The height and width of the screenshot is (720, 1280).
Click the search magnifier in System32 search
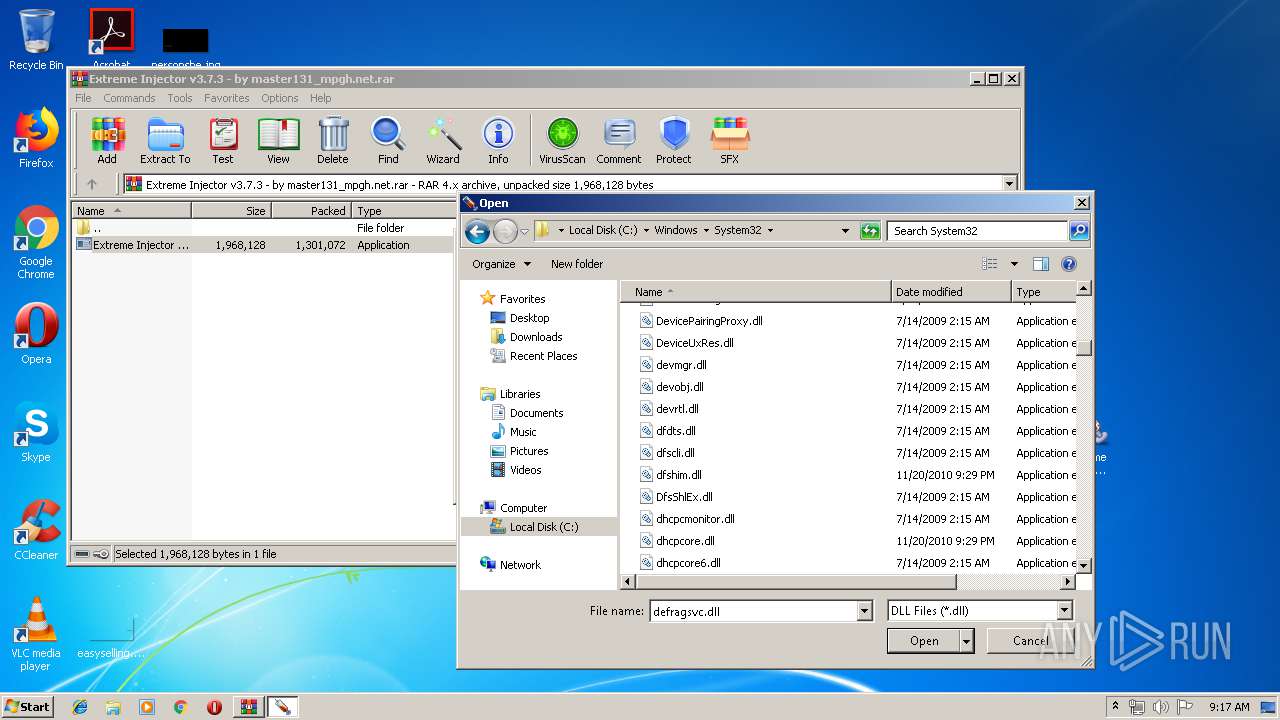pos(1079,230)
